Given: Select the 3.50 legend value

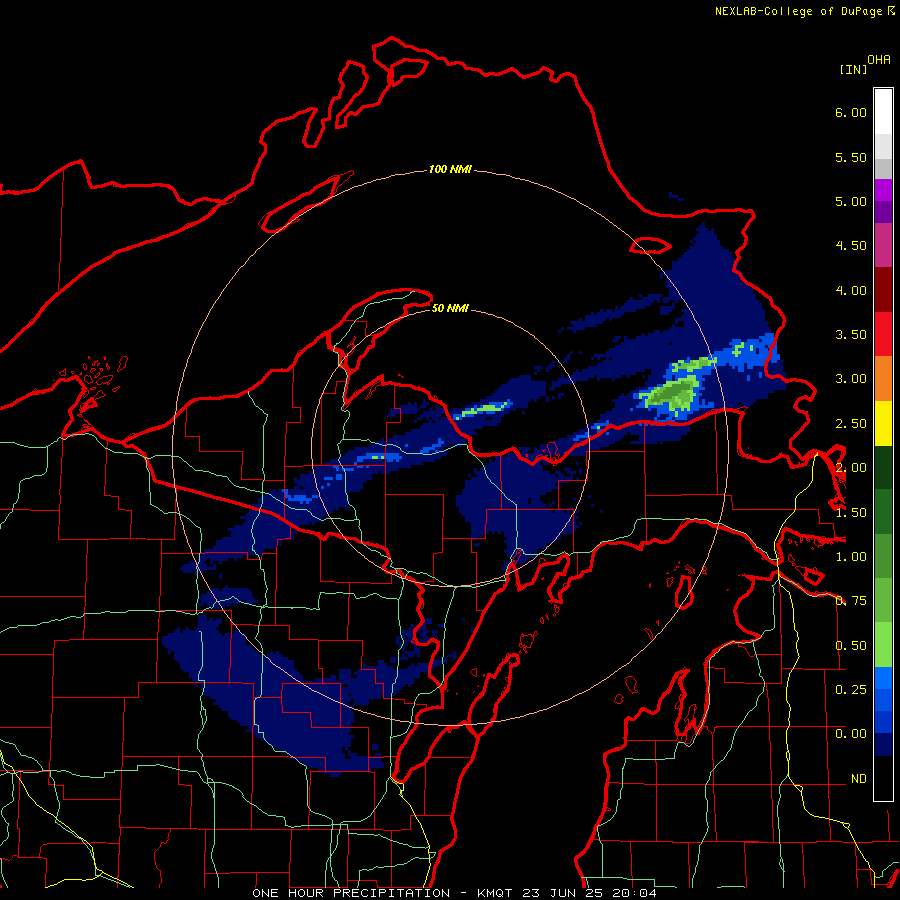Looking at the screenshot, I should pyautogui.click(x=851, y=335).
